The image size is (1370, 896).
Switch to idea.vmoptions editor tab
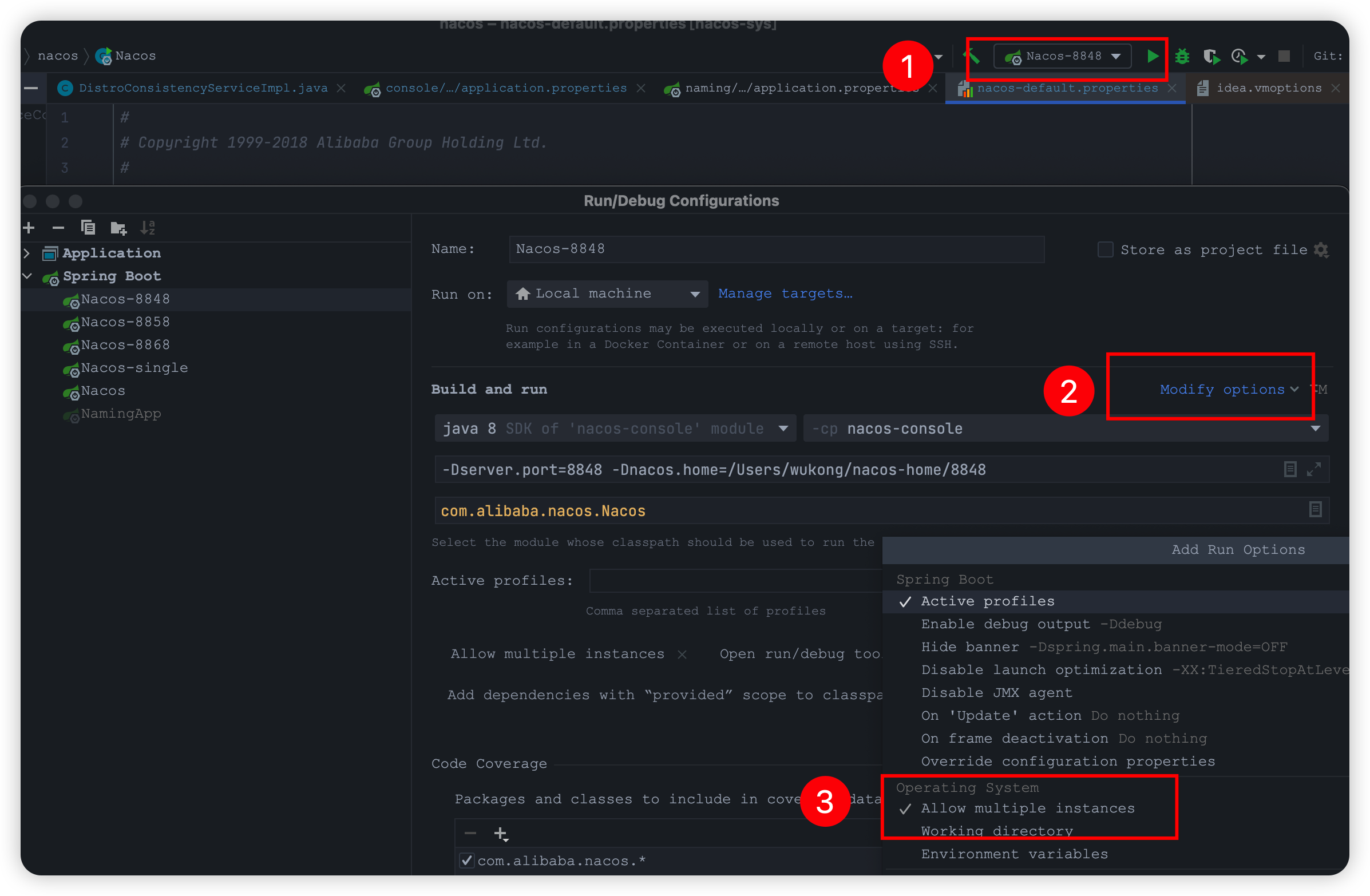point(1268,88)
